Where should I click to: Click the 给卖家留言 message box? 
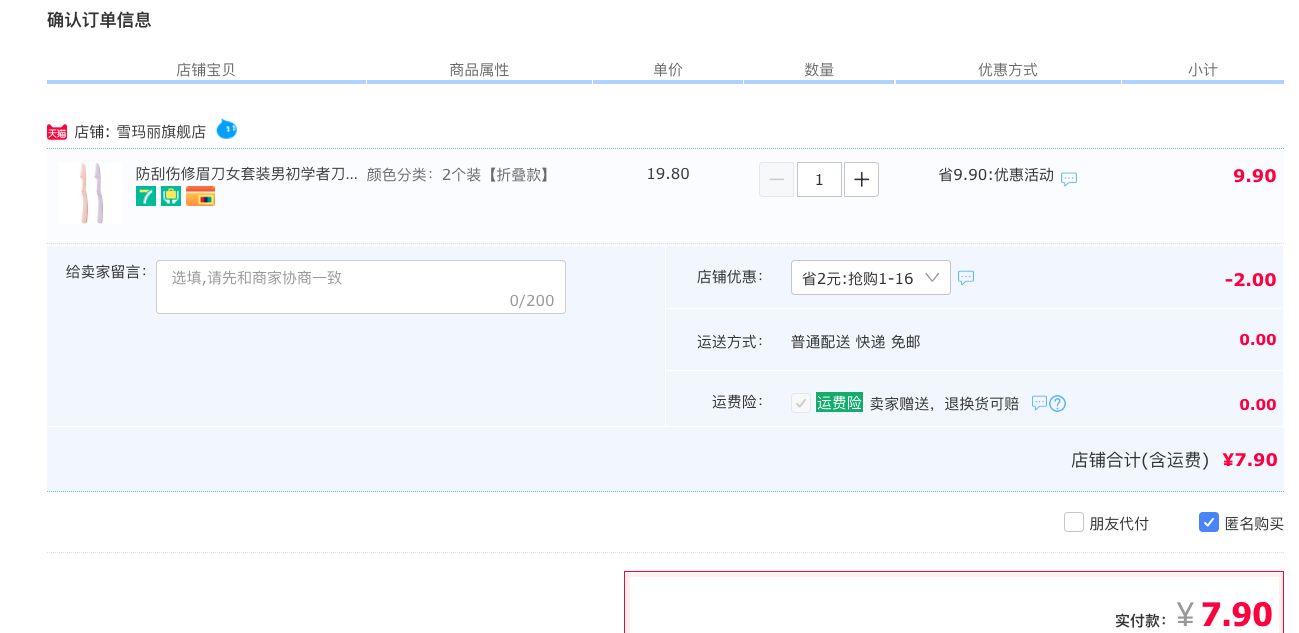pyautogui.click(x=361, y=287)
